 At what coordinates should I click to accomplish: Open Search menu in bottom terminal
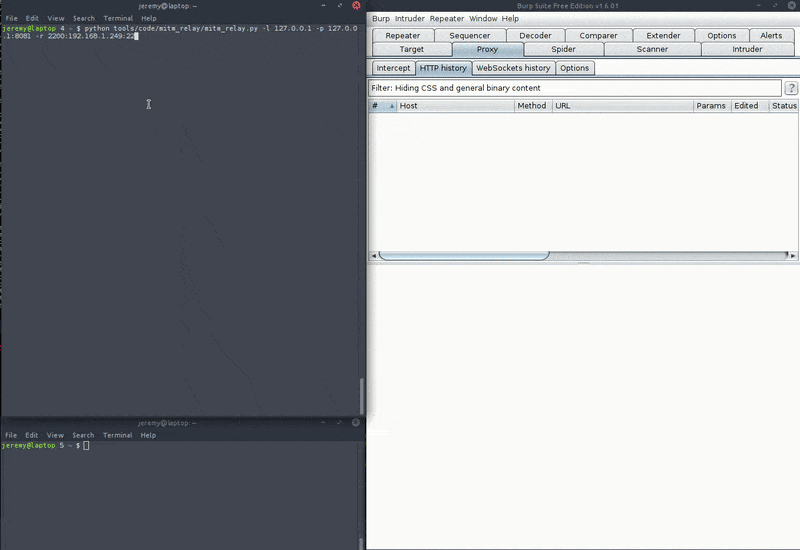(83, 435)
